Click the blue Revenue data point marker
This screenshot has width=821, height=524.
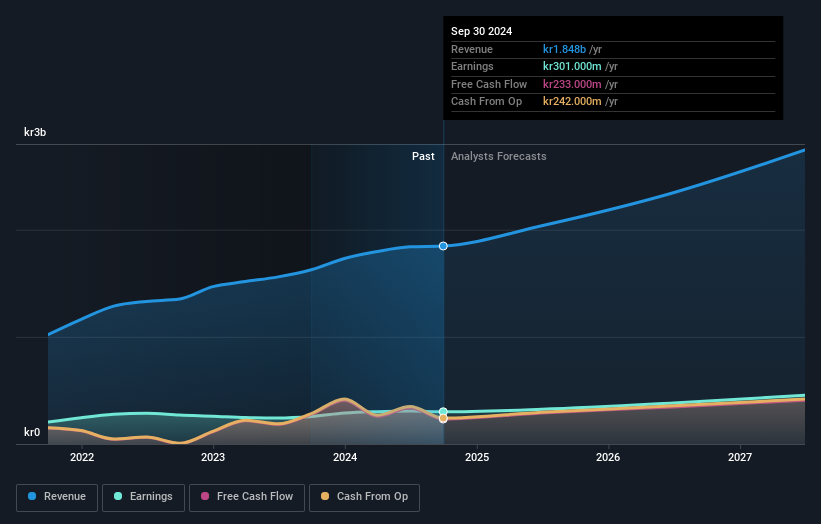click(x=443, y=246)
